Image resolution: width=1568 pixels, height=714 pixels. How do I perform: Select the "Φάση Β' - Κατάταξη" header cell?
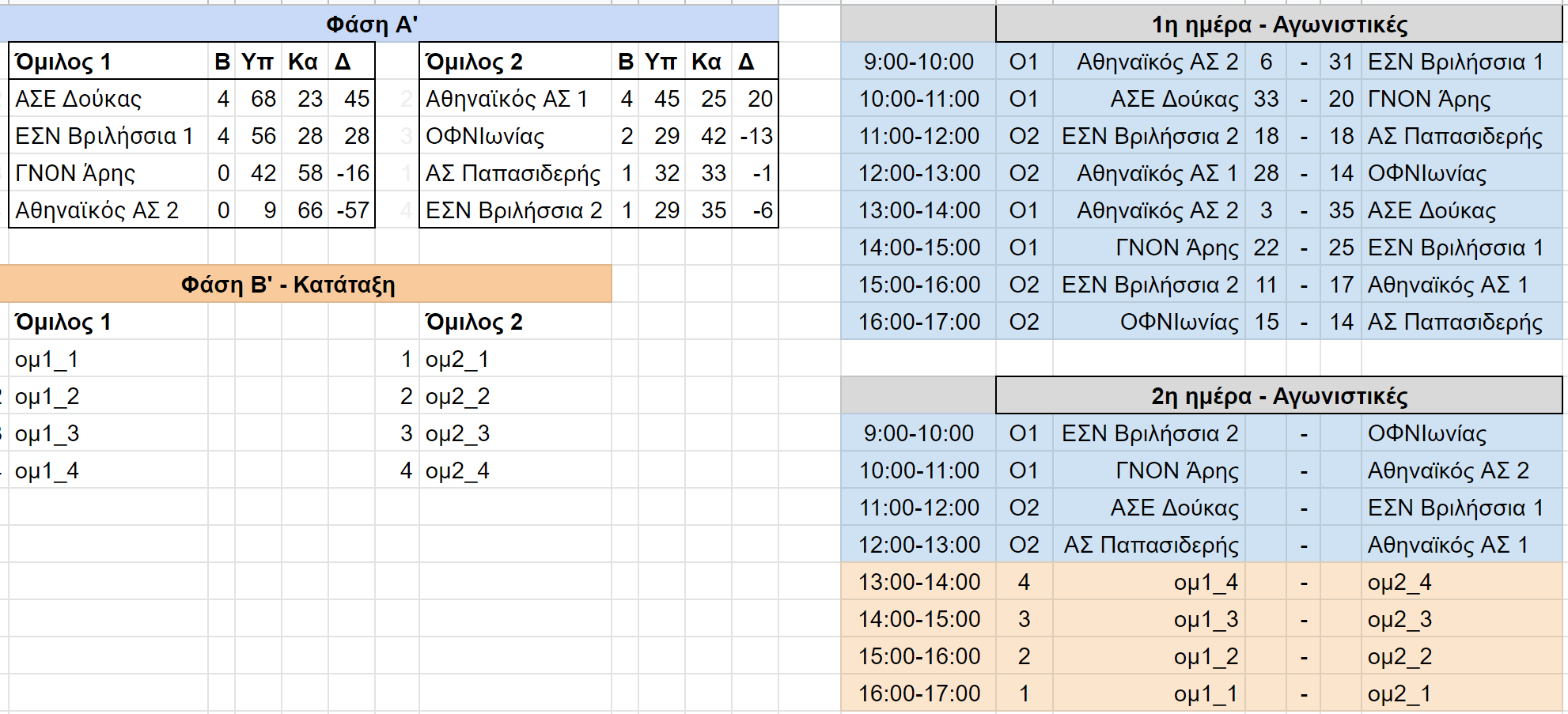click(288, 285)
